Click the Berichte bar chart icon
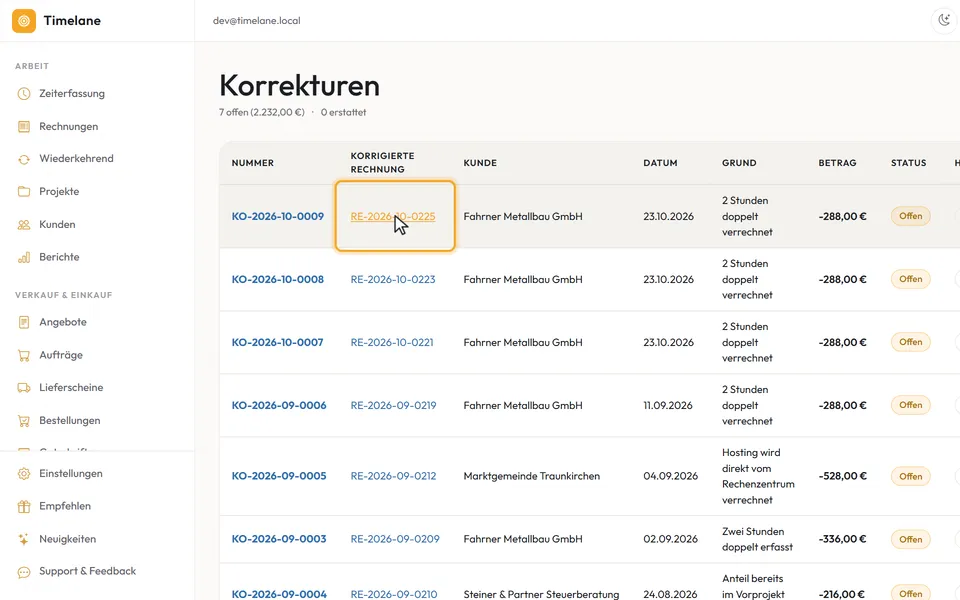Screen dimensions: 960x600 tap(24, 257)
